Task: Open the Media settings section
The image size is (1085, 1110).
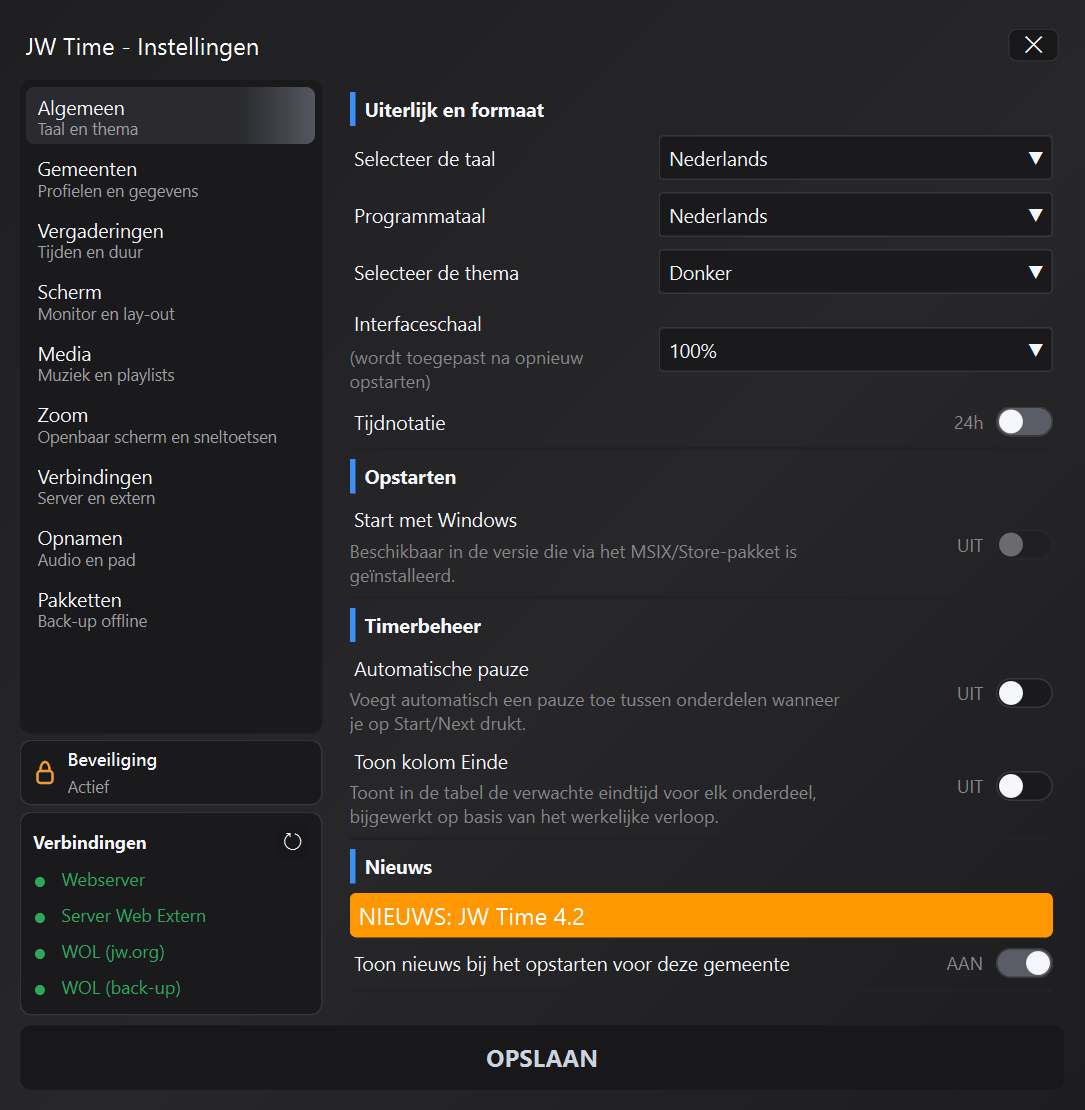Action: pos(170,364)
